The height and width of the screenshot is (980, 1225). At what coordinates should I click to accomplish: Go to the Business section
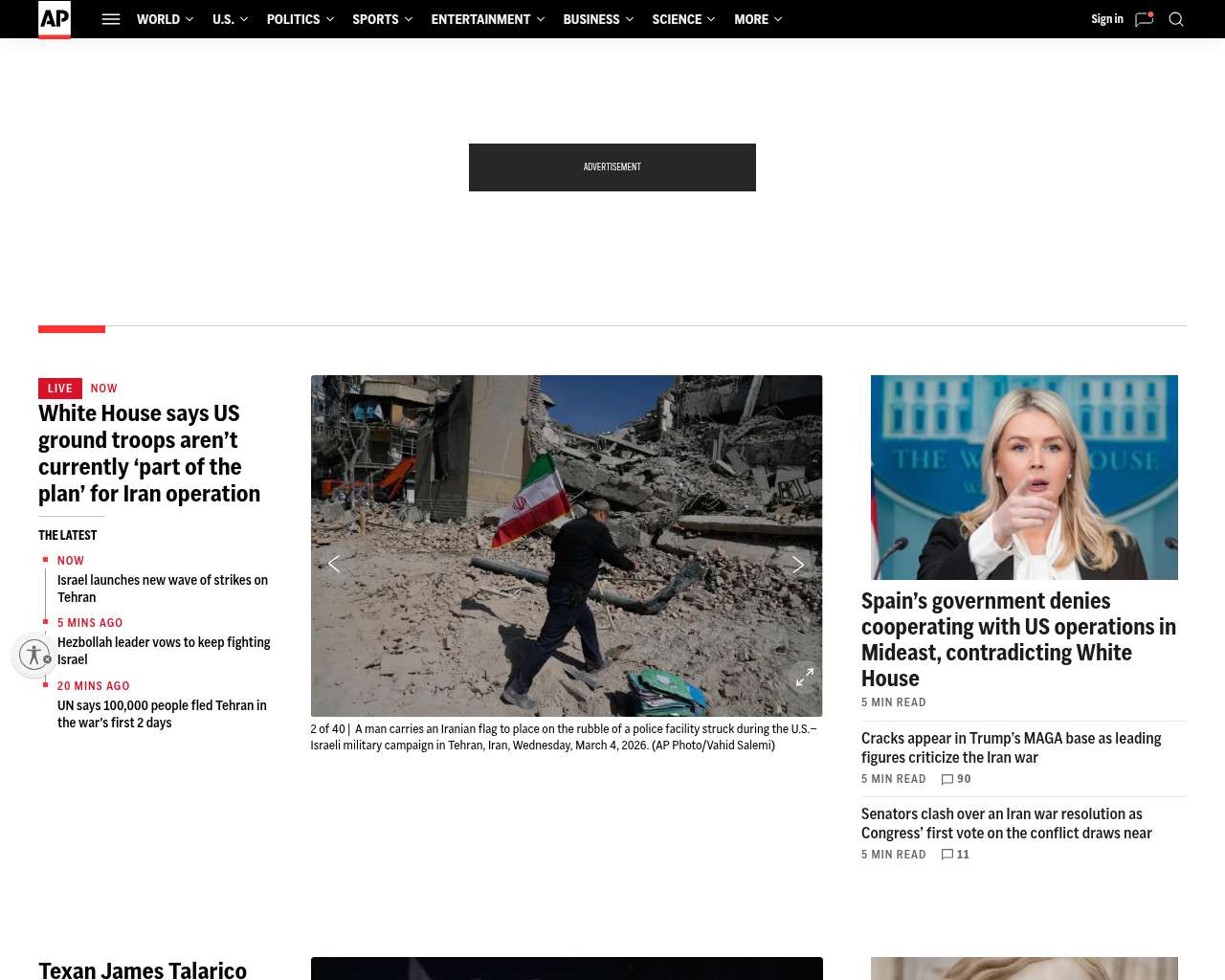click(x=591, y=19)
